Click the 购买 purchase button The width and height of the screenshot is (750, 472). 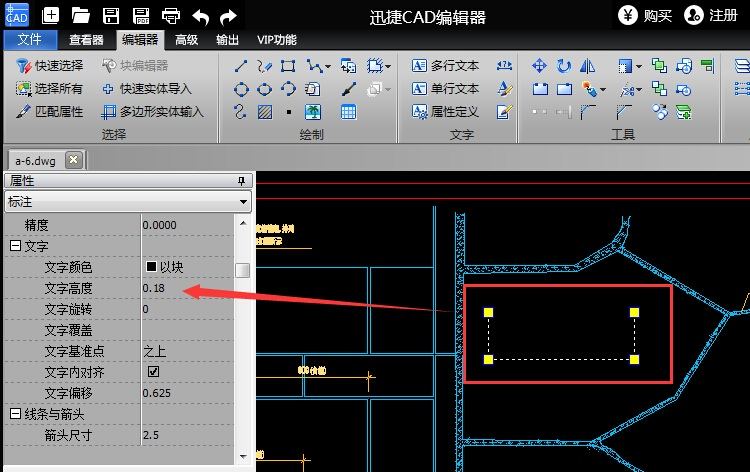coord(645,15)
